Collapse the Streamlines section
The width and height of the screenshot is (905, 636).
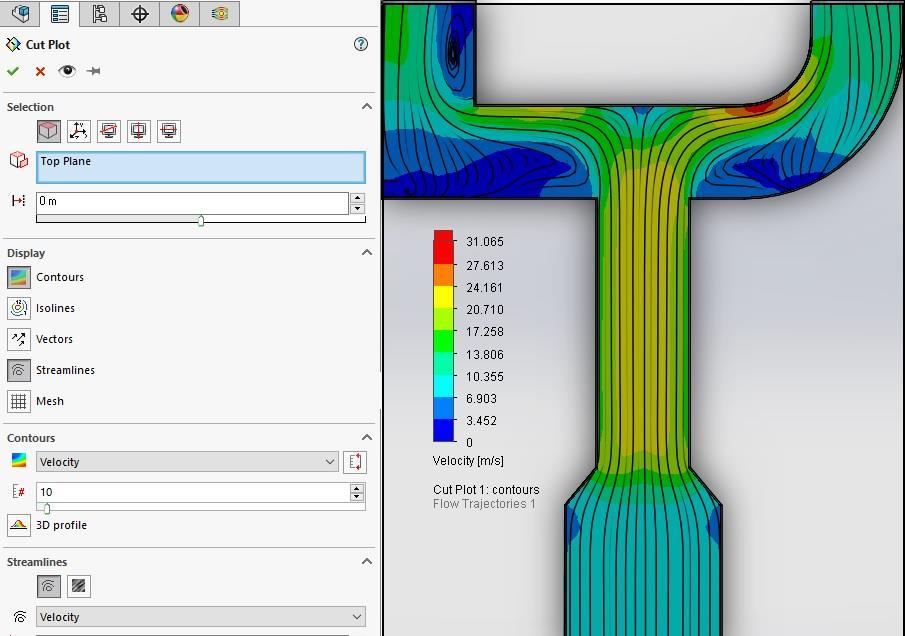367,562
